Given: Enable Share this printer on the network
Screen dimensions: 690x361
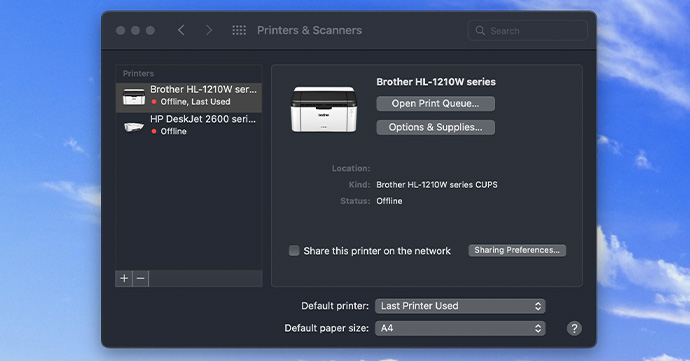Looking at the screenshot, I should click(294, 250).
